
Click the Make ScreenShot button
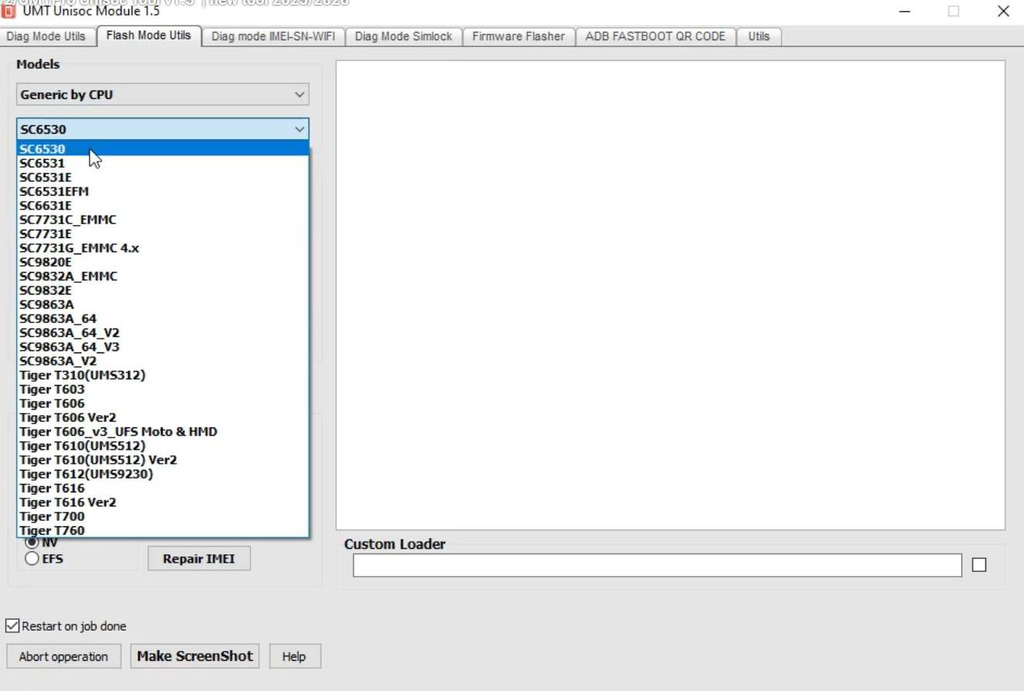coord(195,656)
